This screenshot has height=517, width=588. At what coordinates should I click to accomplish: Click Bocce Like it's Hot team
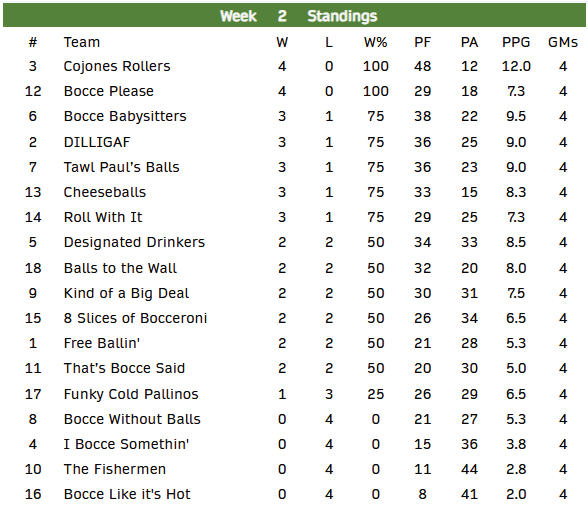[127, 494]
